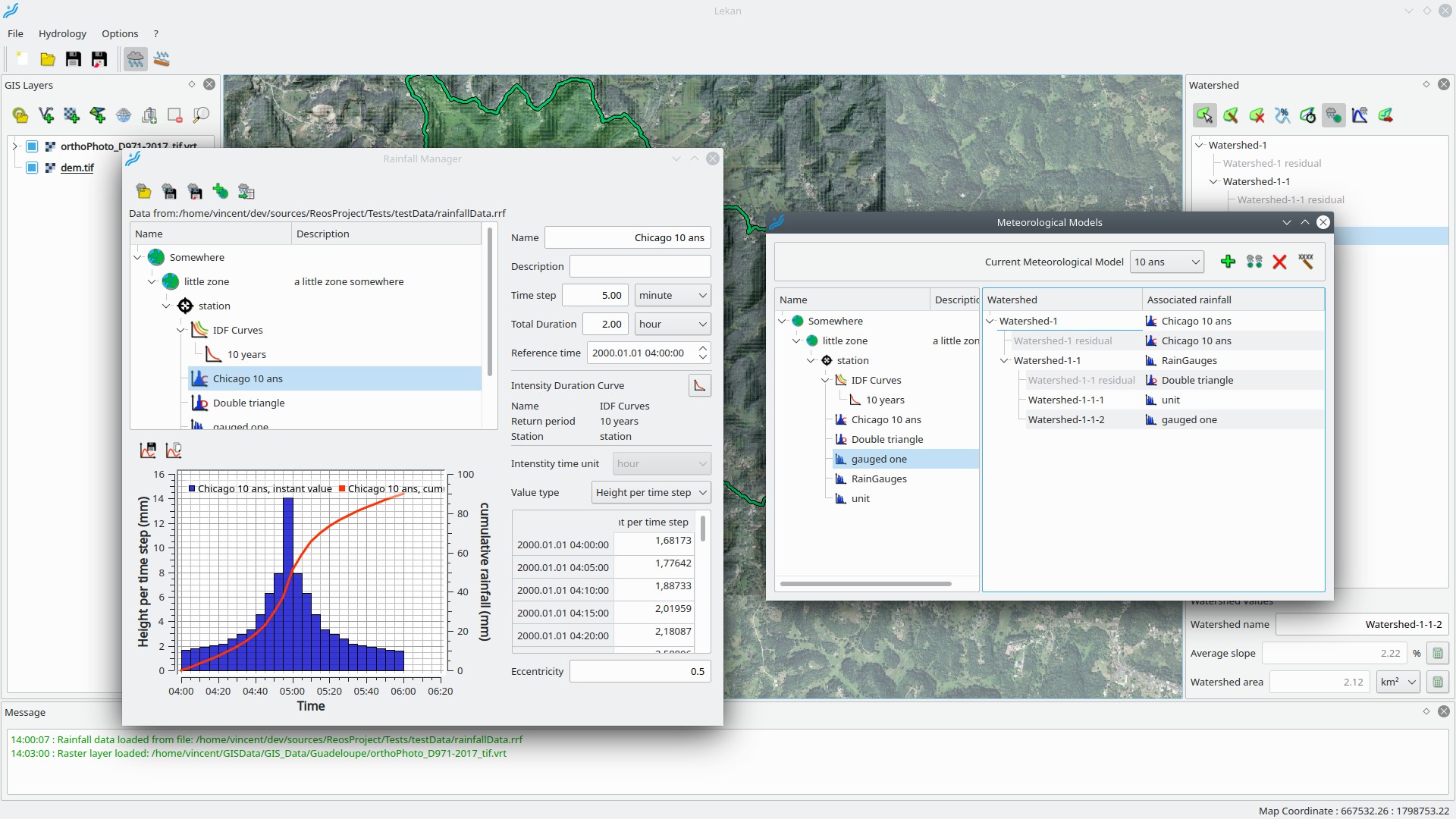Viewport: 1456px width, 819px height.
Task: Open the Options menu
Action: click(x=120, y=33)
